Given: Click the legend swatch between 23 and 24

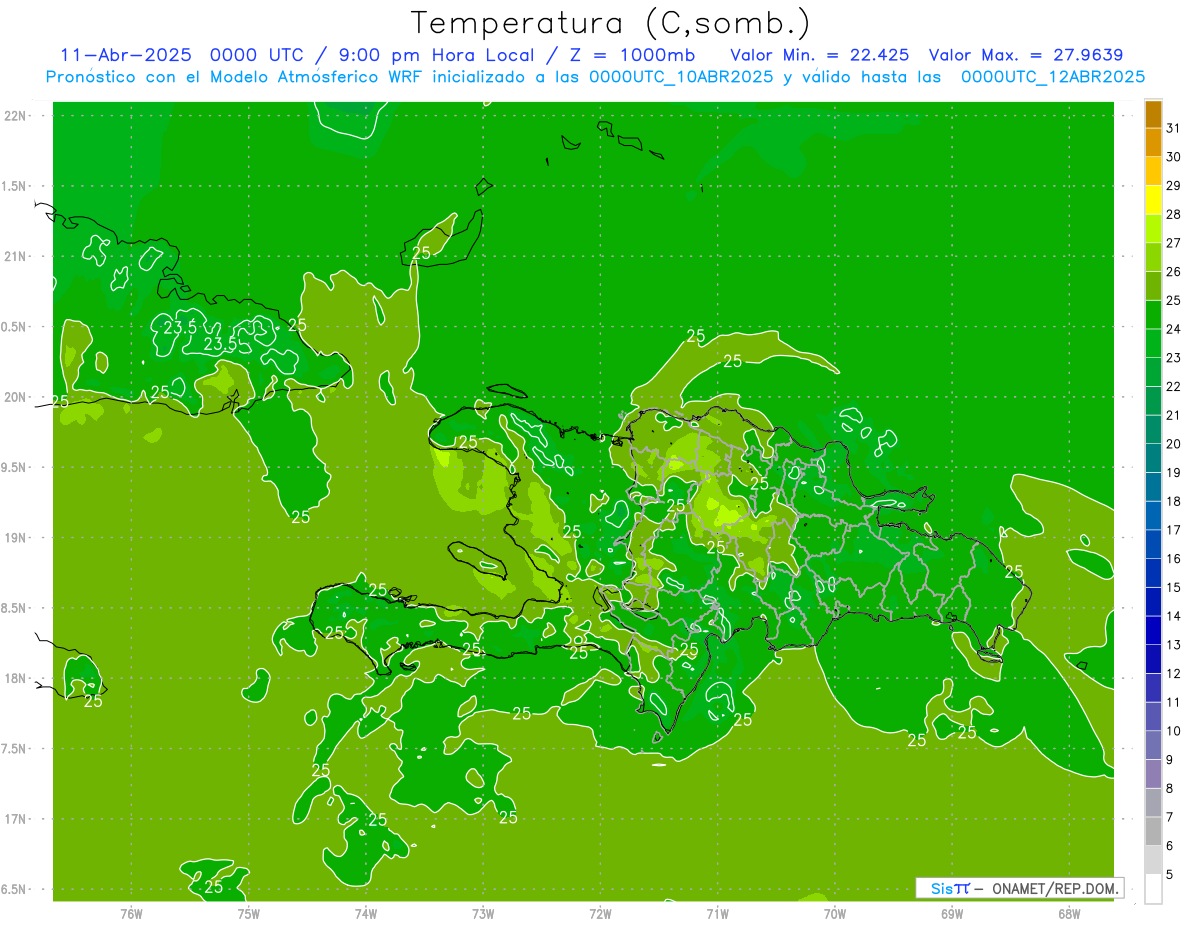Looking at the screenshot, I should pyautogui.click(x=1153, y=343).
